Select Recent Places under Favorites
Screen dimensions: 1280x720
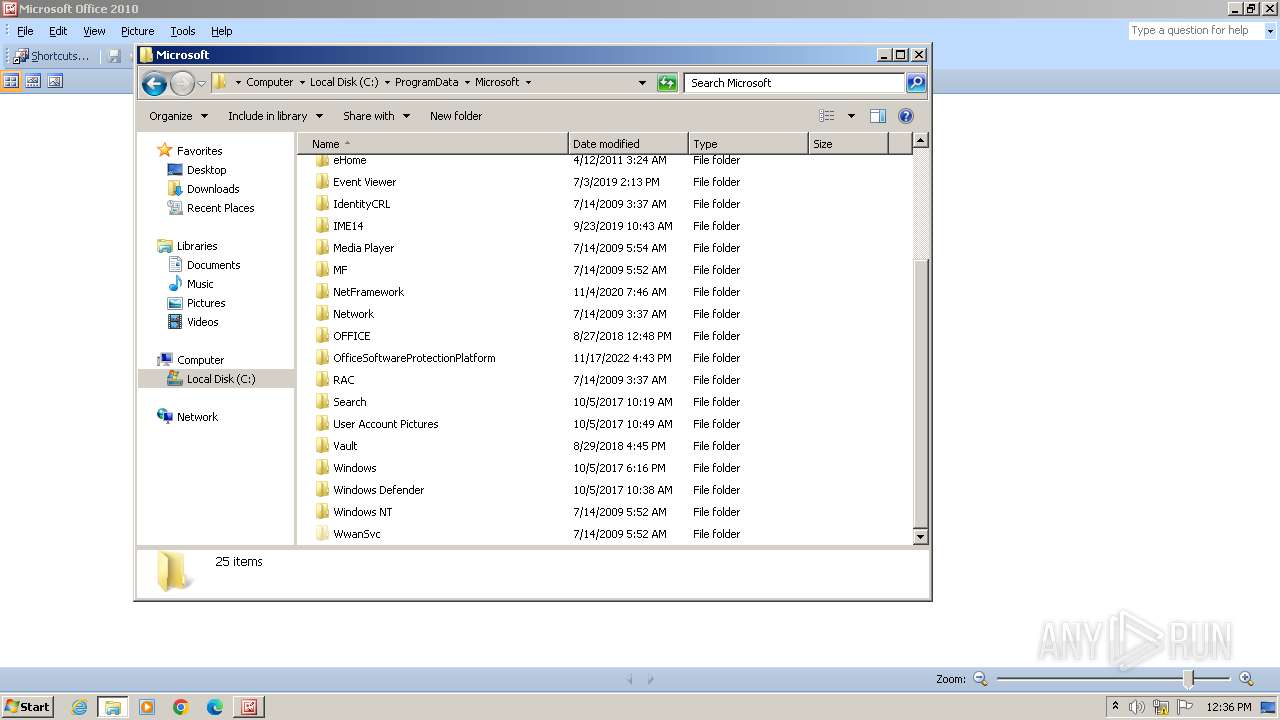coord(220,208)
